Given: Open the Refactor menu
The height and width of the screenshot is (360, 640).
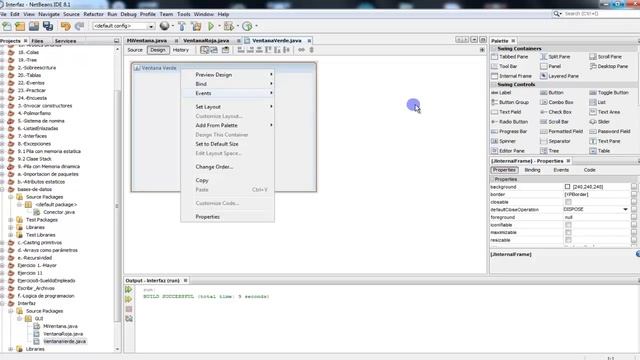Looking at the screenshot, I should coord(93,14).
